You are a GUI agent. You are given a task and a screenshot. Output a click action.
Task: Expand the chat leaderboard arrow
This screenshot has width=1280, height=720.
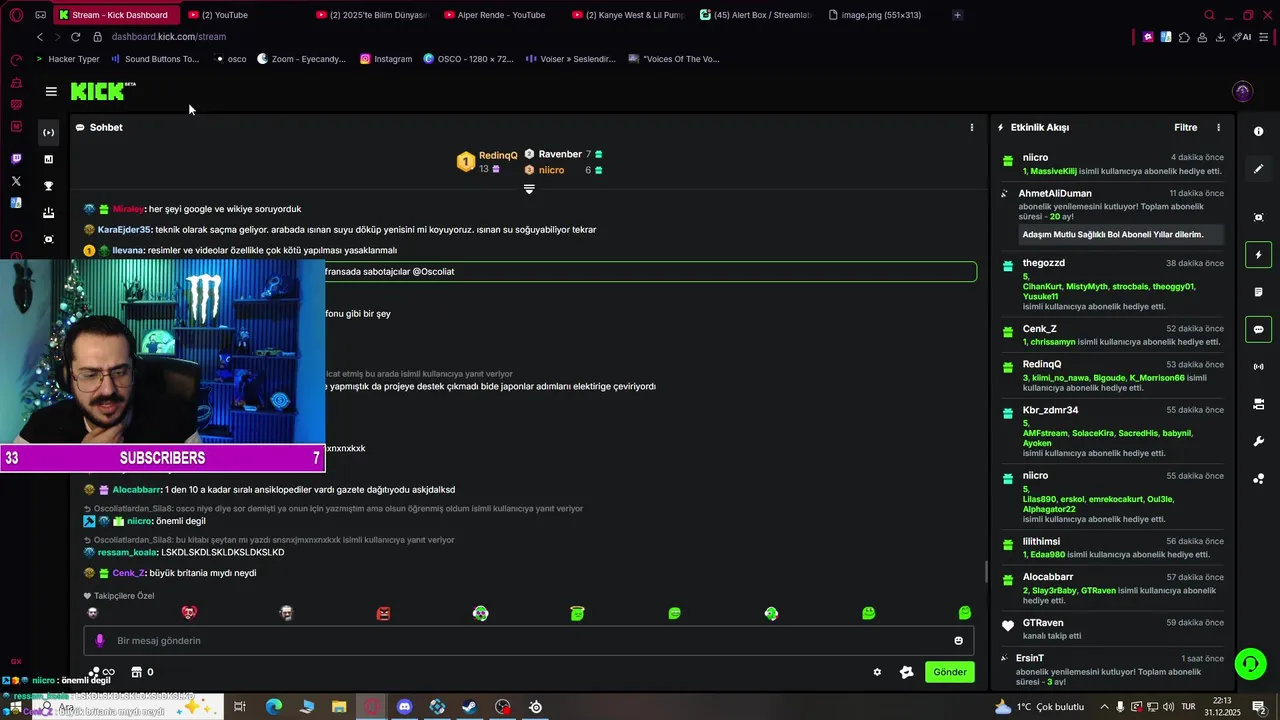(529, 189)
